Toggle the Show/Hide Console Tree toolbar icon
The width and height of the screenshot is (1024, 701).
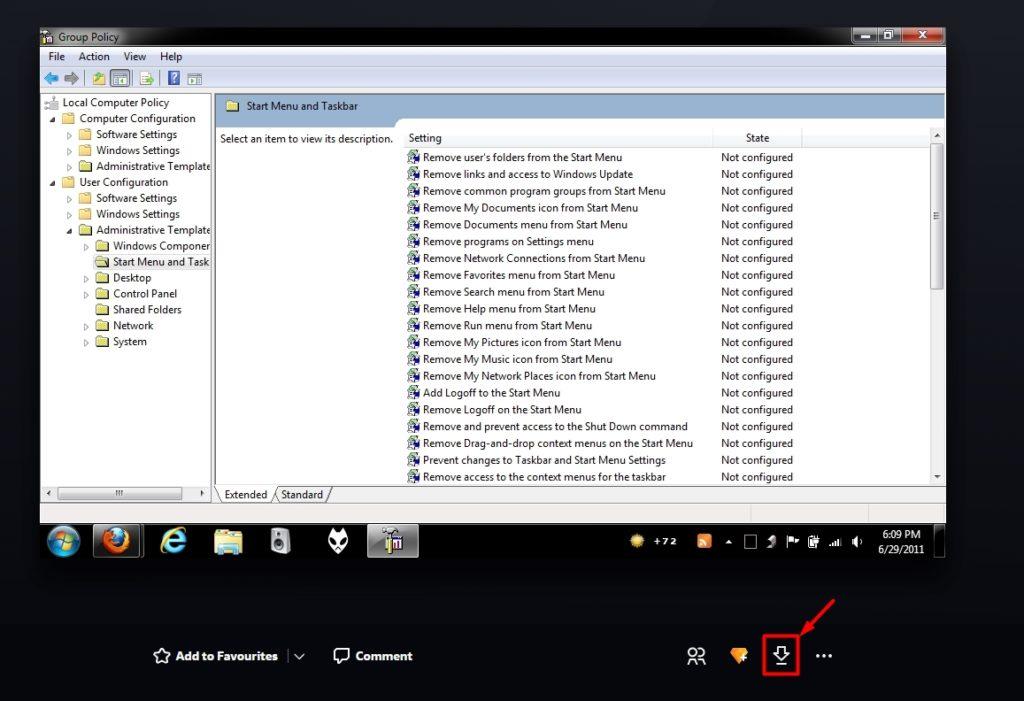120,79
